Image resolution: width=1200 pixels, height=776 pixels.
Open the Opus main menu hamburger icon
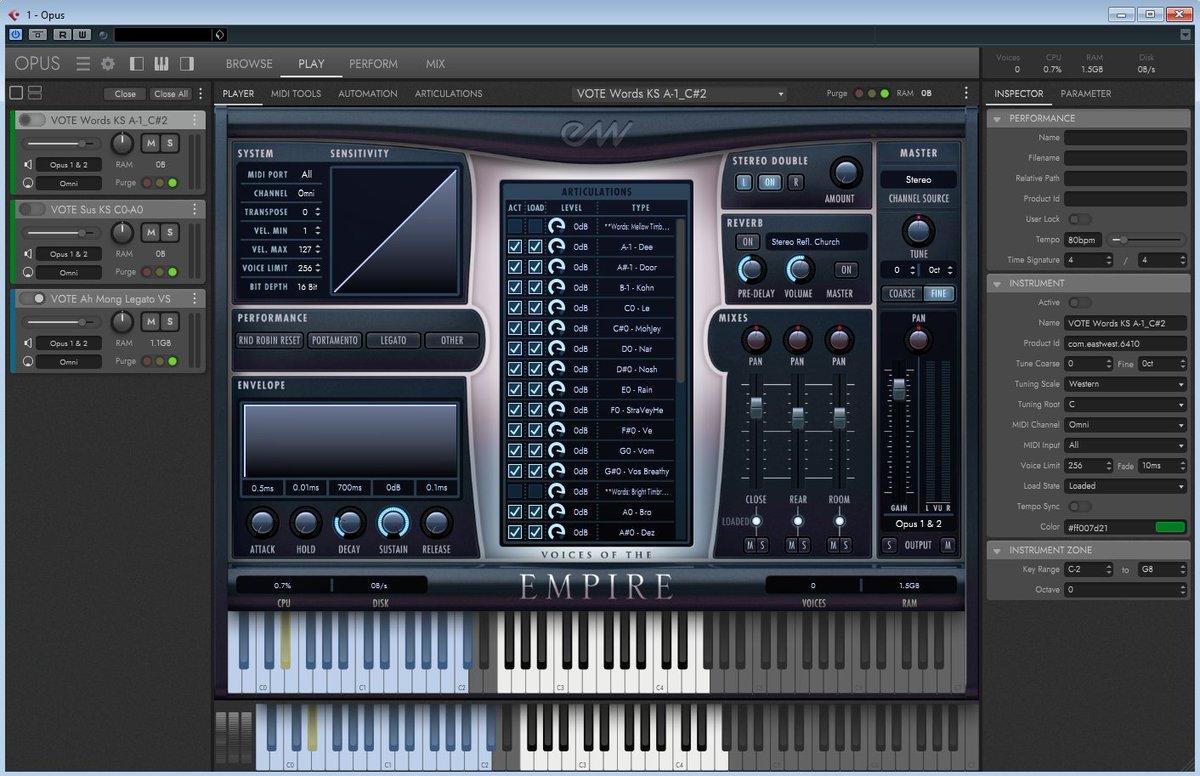pos(83,64)
